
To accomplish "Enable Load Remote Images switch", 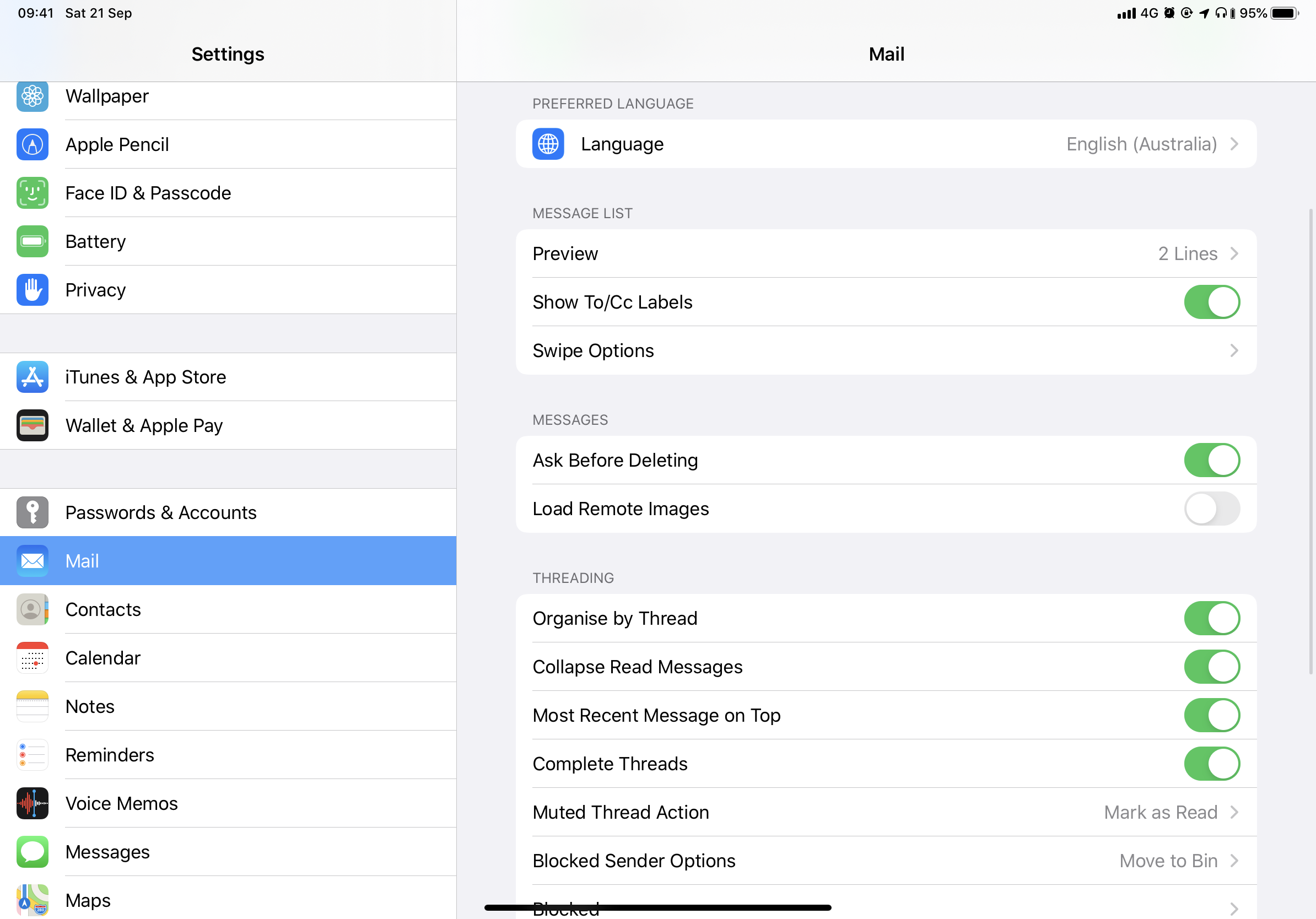I will 1212,509.
